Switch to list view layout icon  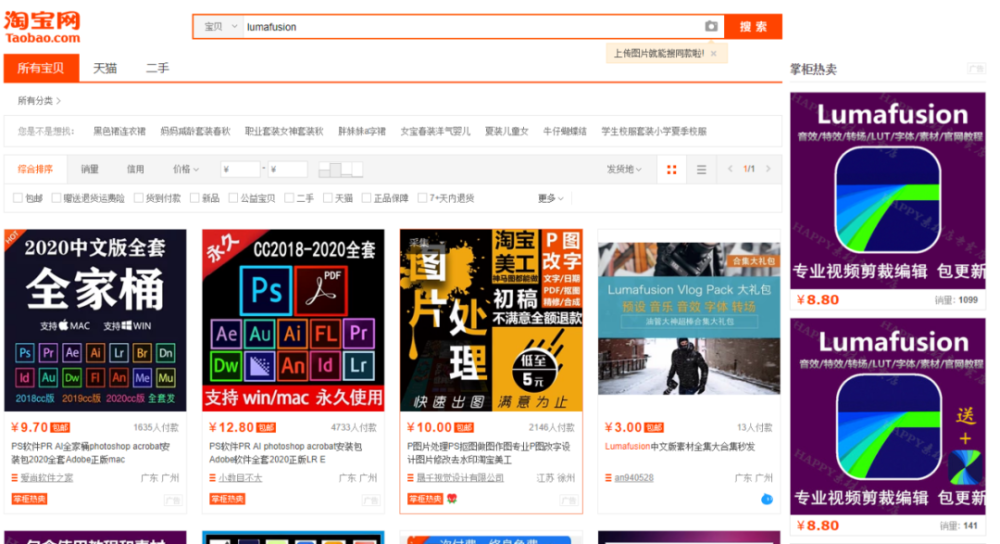point(702,170)
